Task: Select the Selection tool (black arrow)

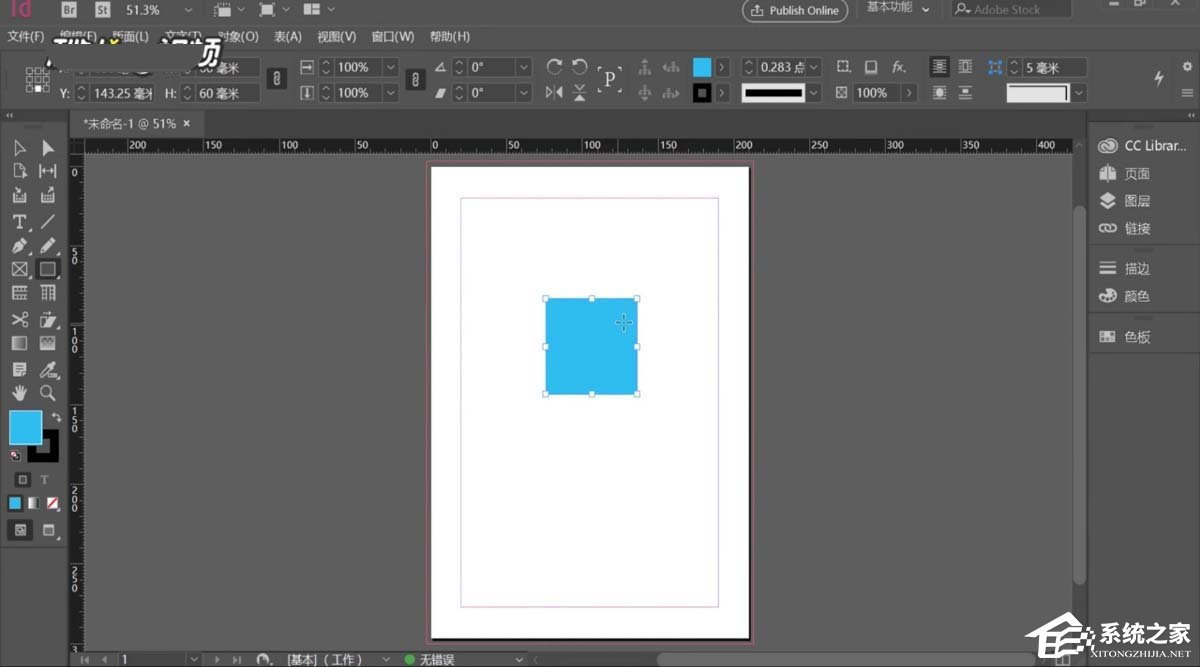Action: 20,148
